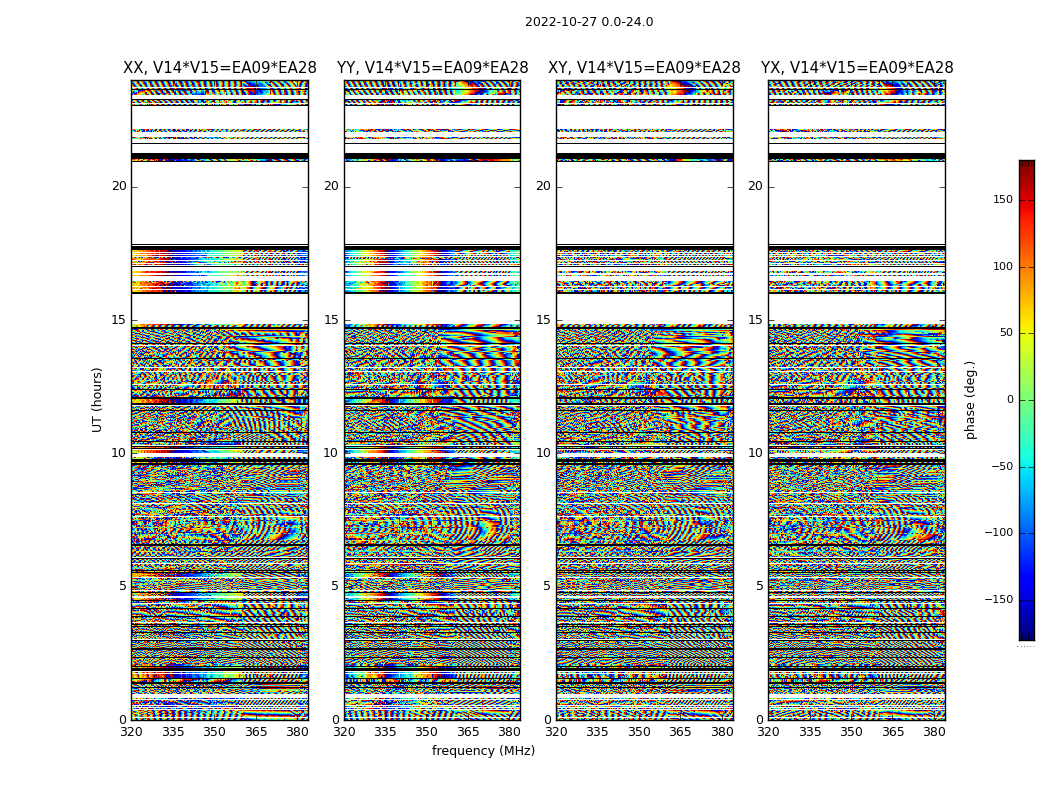Click the '5' UT hour tick of XX panel
Image resolution: width=1050 pixels, height=800 pixels.
(x=123, y=586)
